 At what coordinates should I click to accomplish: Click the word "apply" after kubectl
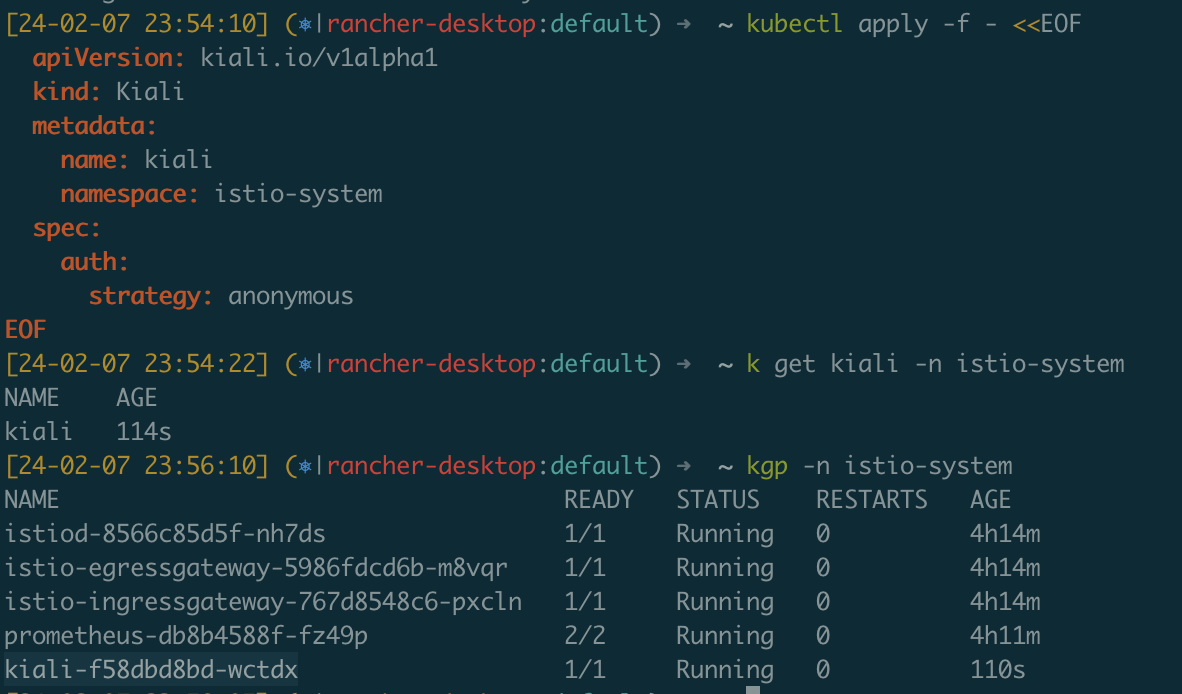[893, 26]
